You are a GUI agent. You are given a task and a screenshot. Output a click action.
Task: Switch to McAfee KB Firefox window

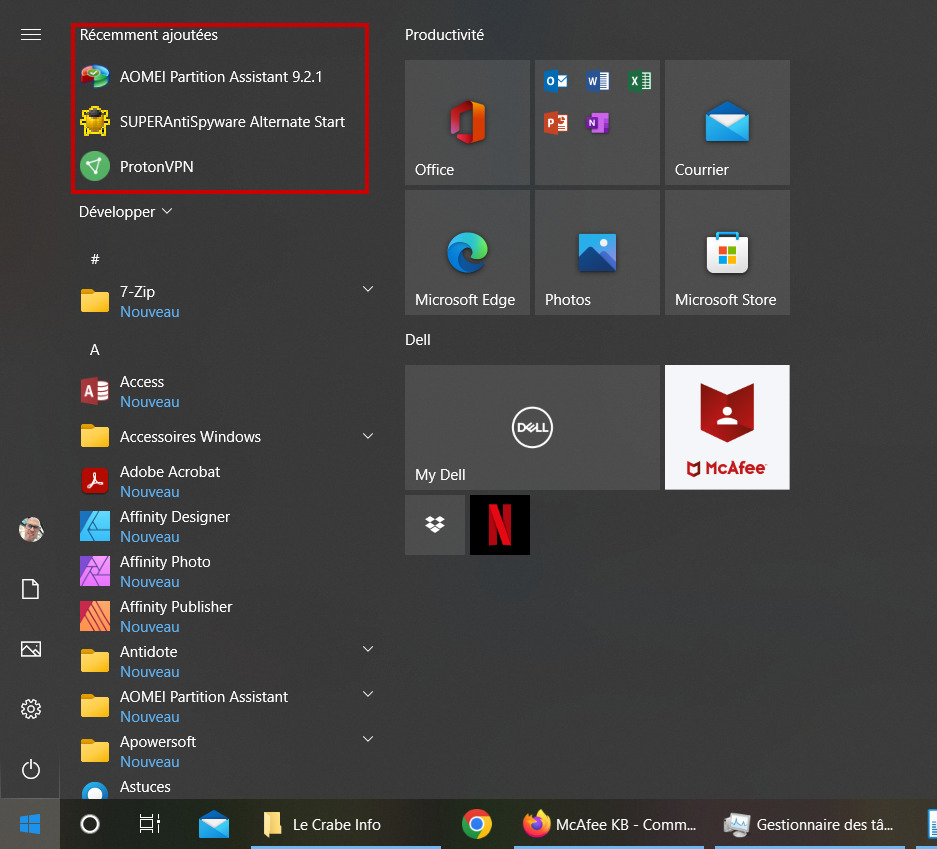[609, 824]
